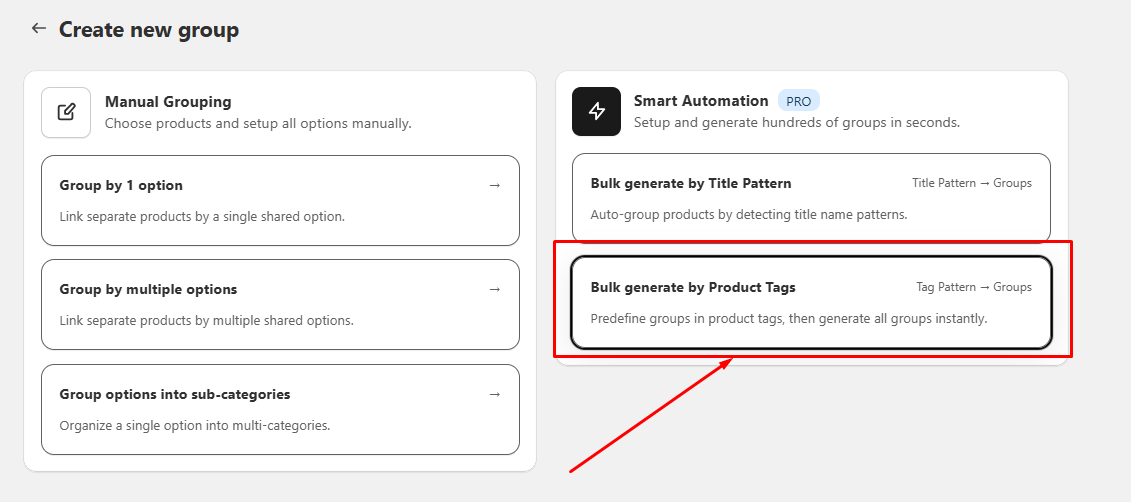This screenshot has width=1131, height=502.
Task: Open Group options into sub-categories card
Action: pos(280,409)
